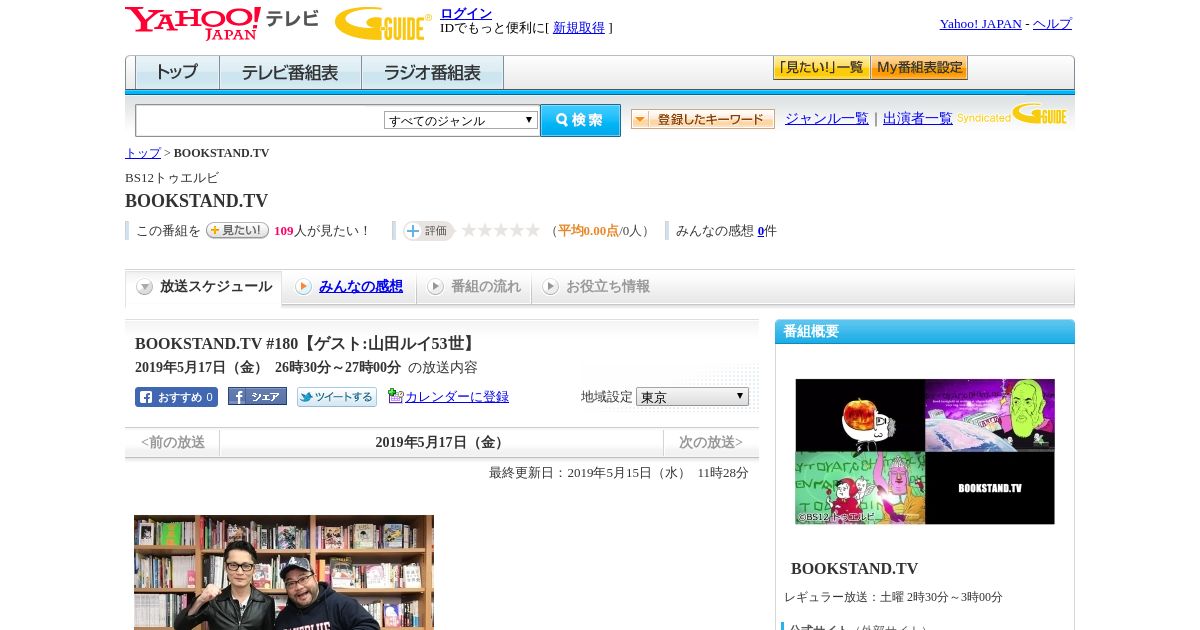Expand the すべてのジャンル dropdown
The image size is (1200, 630).
click(x=461, y=120)
